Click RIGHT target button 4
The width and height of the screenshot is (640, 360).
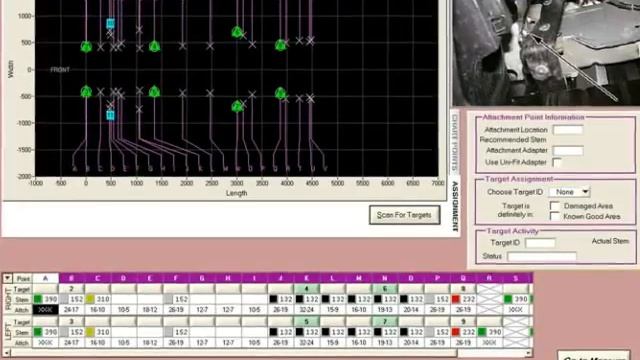[307, 289]
